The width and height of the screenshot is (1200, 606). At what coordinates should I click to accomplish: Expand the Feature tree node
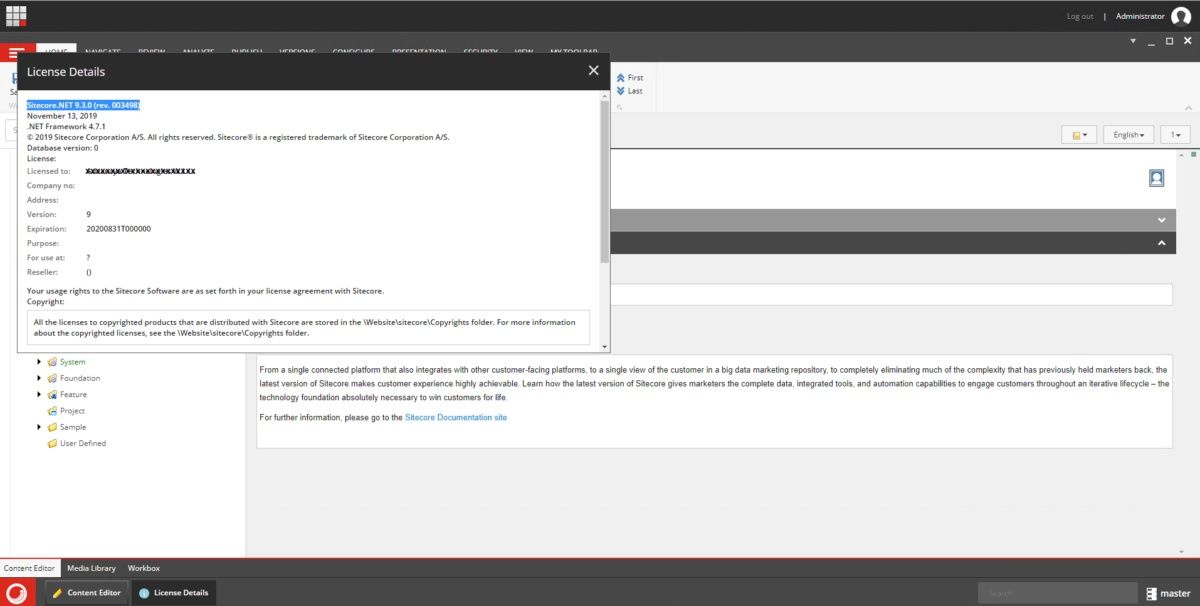click(39, 394)
